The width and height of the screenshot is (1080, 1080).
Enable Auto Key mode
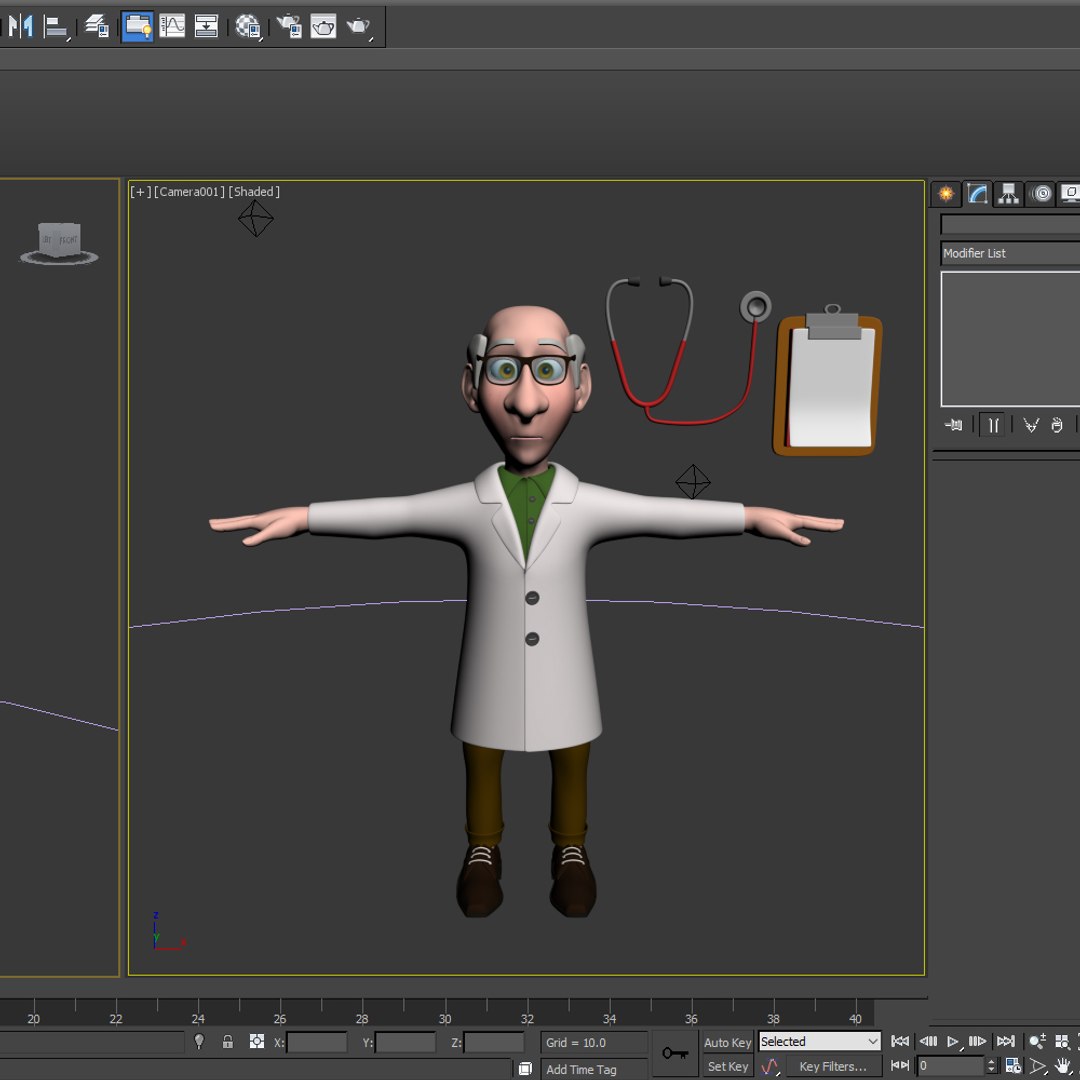click(727, 1042)
